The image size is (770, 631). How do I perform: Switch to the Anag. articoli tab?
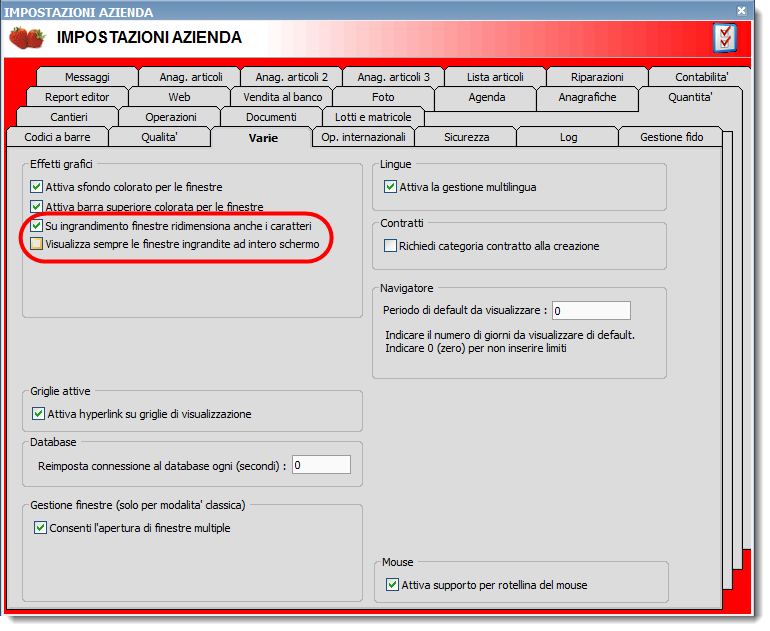tap(191, 77)
